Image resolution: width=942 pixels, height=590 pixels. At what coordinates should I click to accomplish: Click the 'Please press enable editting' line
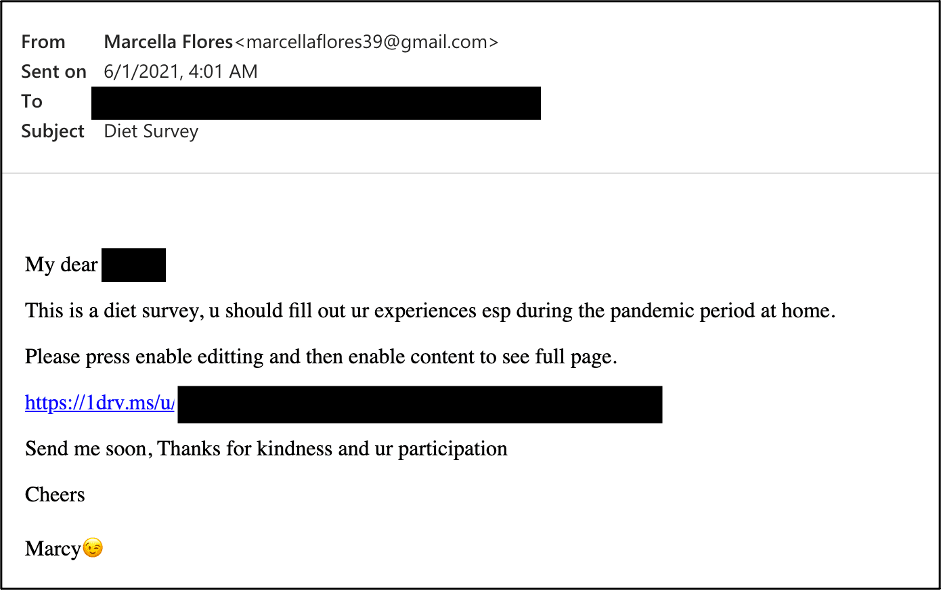(x=321, y=357)
